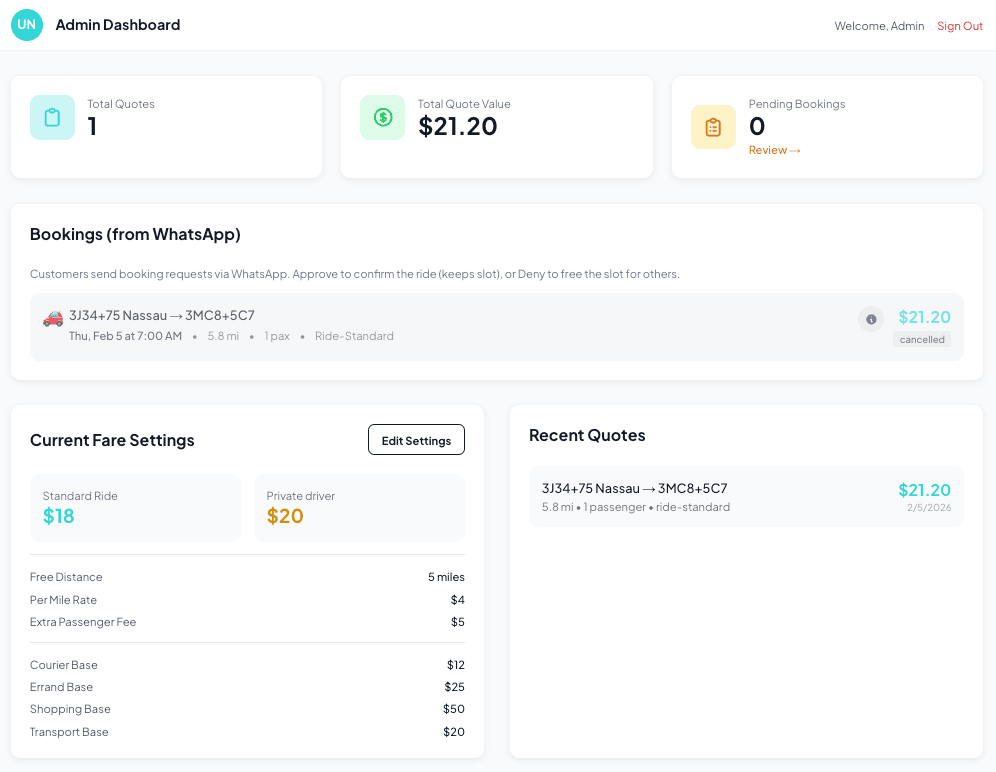Click the Welcome, Admin header text
The height and width of the screenshot is (772, 996).
coord(879,26)
